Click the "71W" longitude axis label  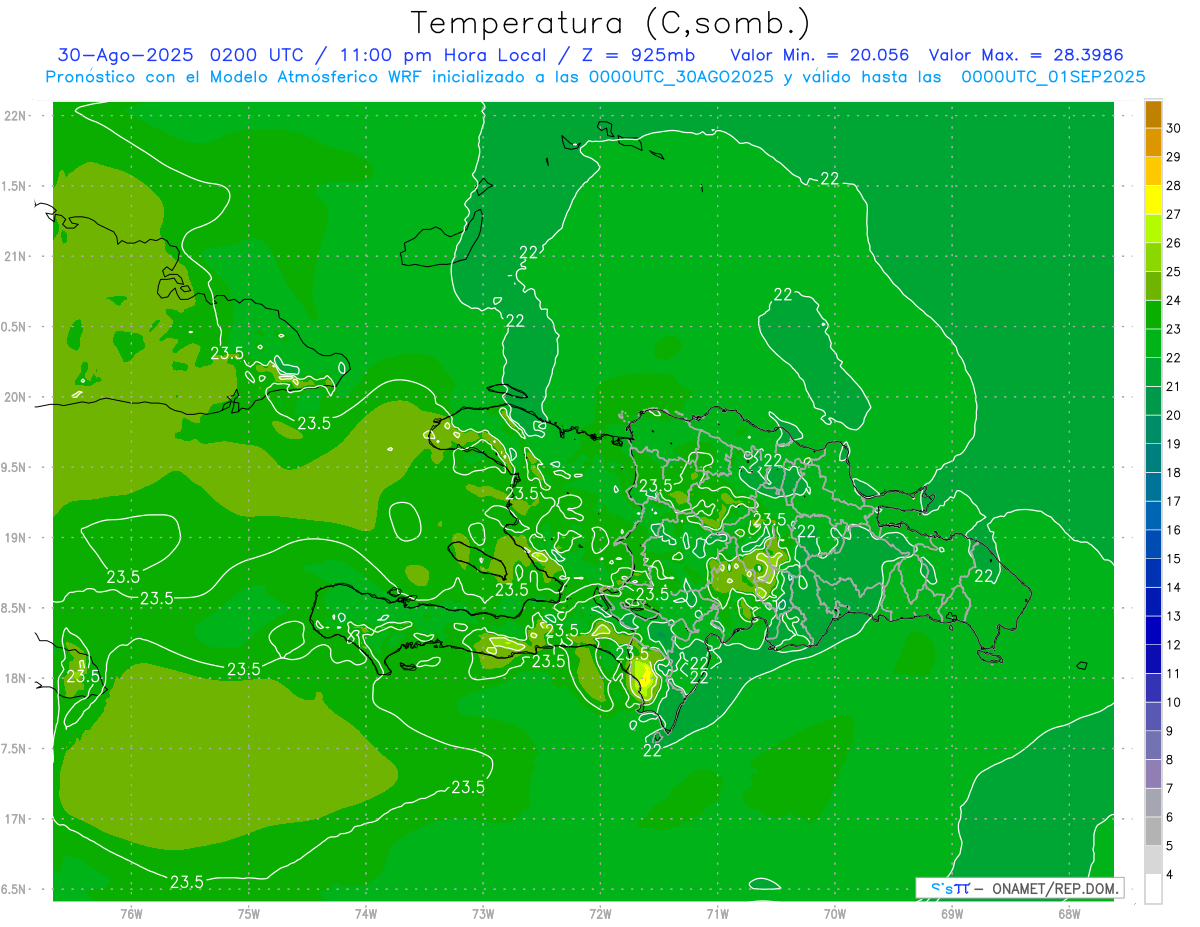pos(718,914)
